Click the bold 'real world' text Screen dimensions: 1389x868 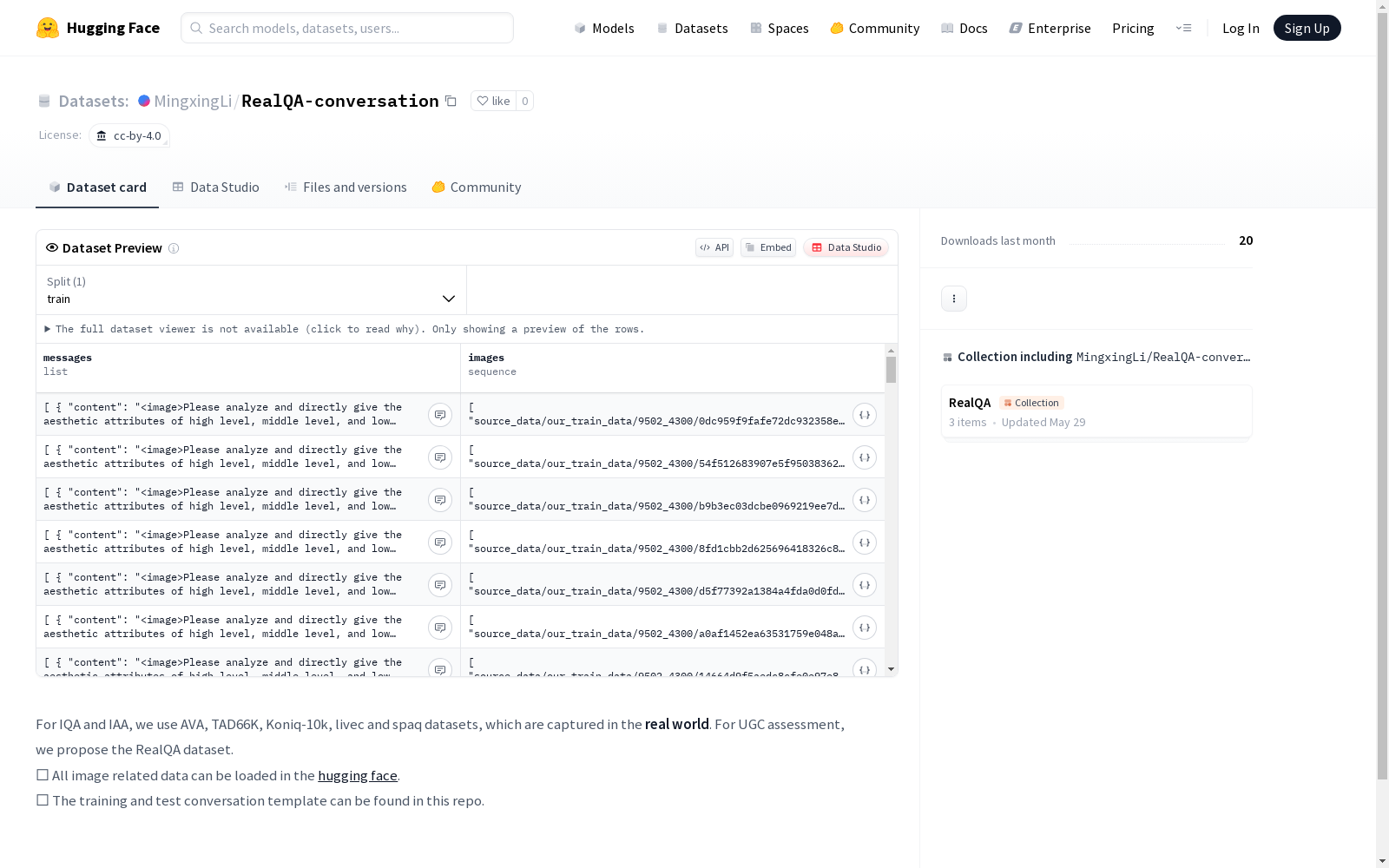pos(677,725)
